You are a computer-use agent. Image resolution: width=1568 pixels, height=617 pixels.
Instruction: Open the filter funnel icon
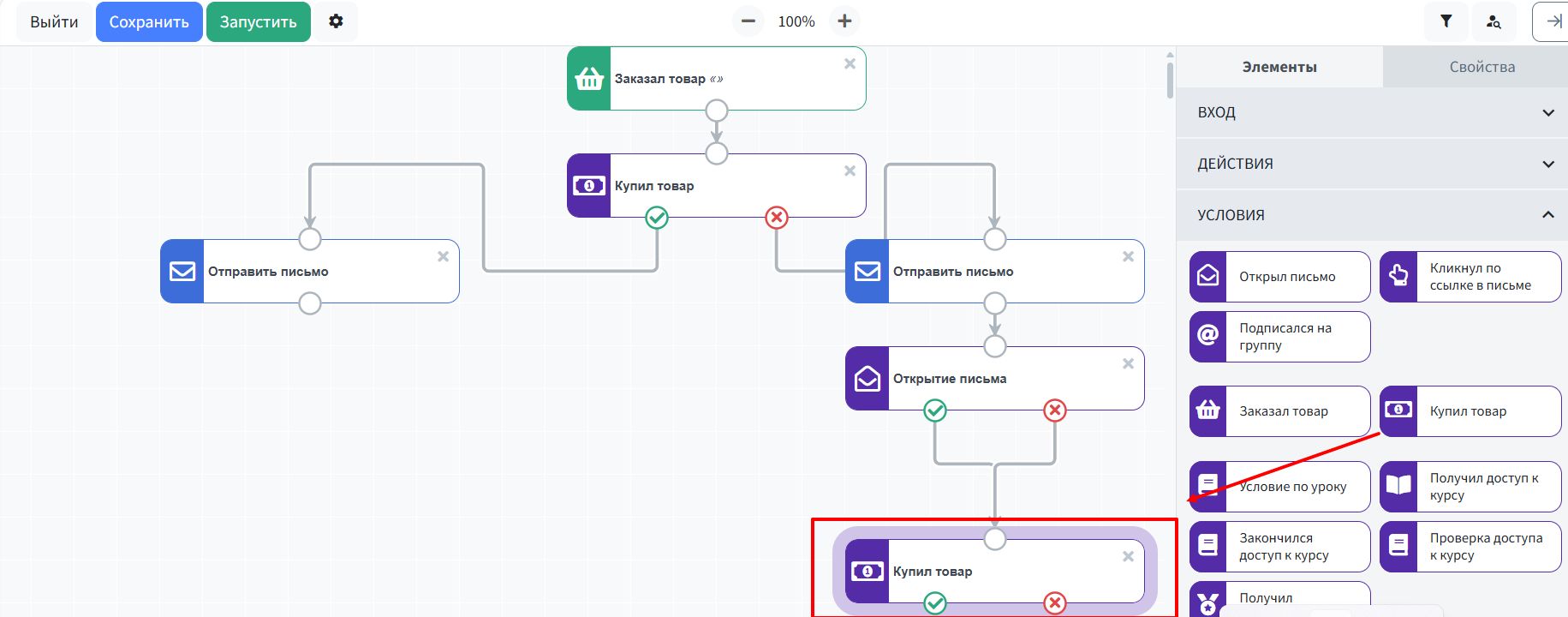(1446, 21)
